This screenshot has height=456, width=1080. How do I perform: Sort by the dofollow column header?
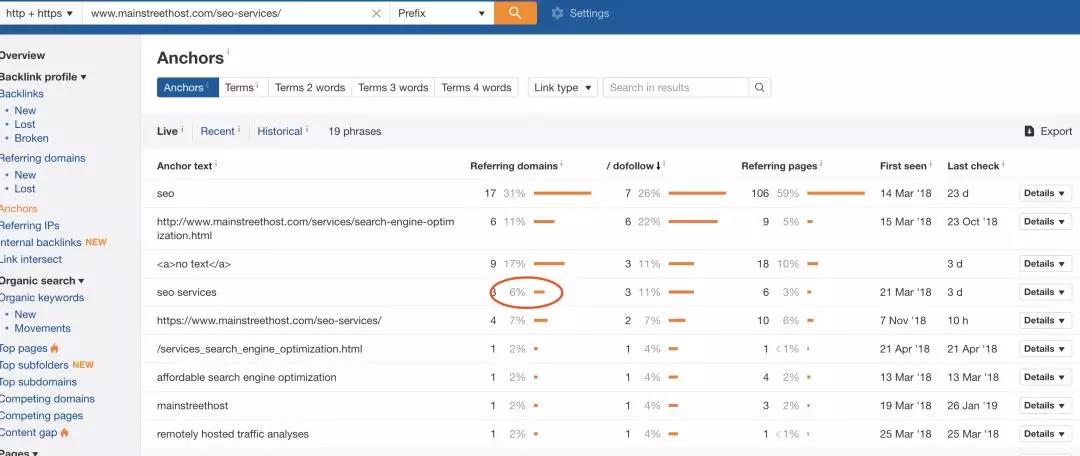pos(633,166)
